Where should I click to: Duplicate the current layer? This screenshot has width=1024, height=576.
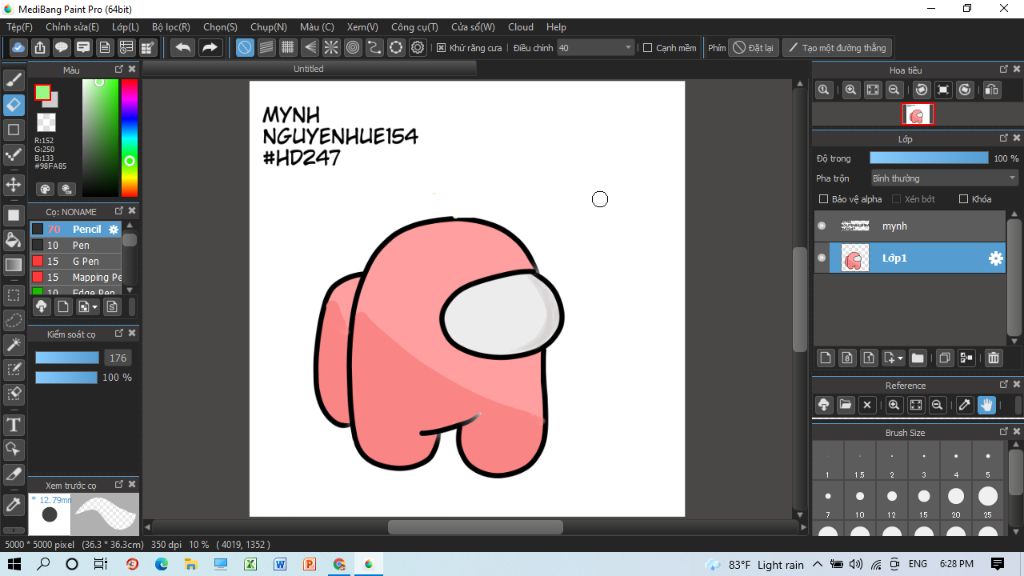[x=944, y=358]
